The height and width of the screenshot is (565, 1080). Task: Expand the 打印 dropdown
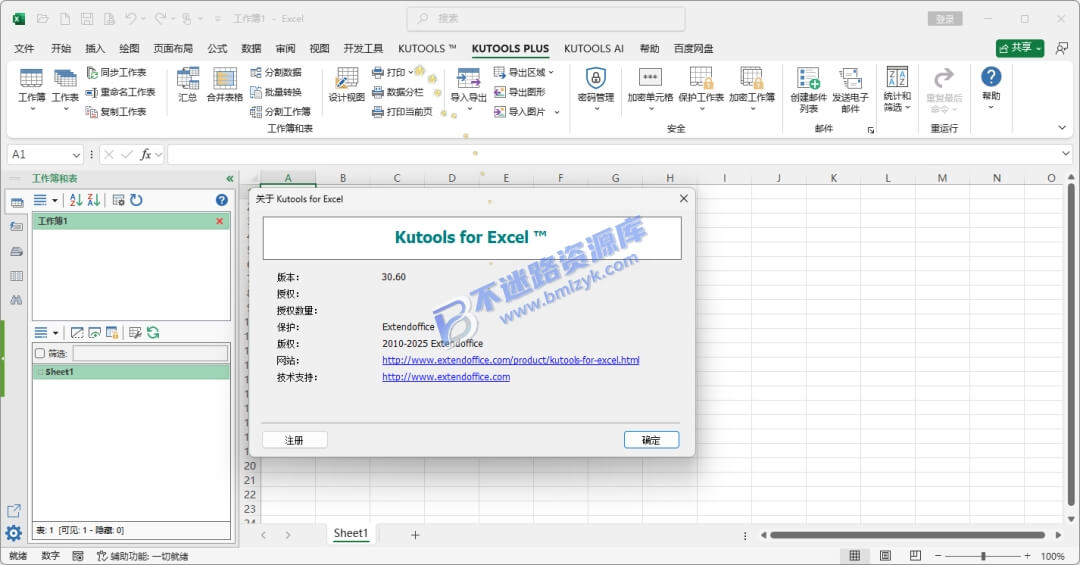coord(411,72)
